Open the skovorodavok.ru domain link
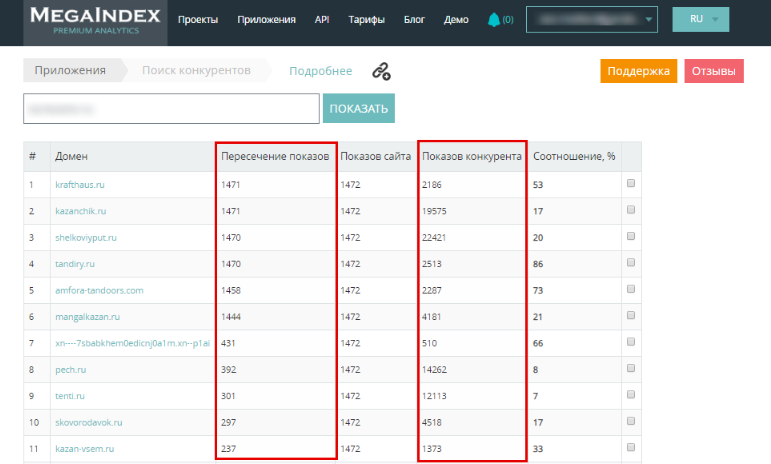 [x=89, y=423]
